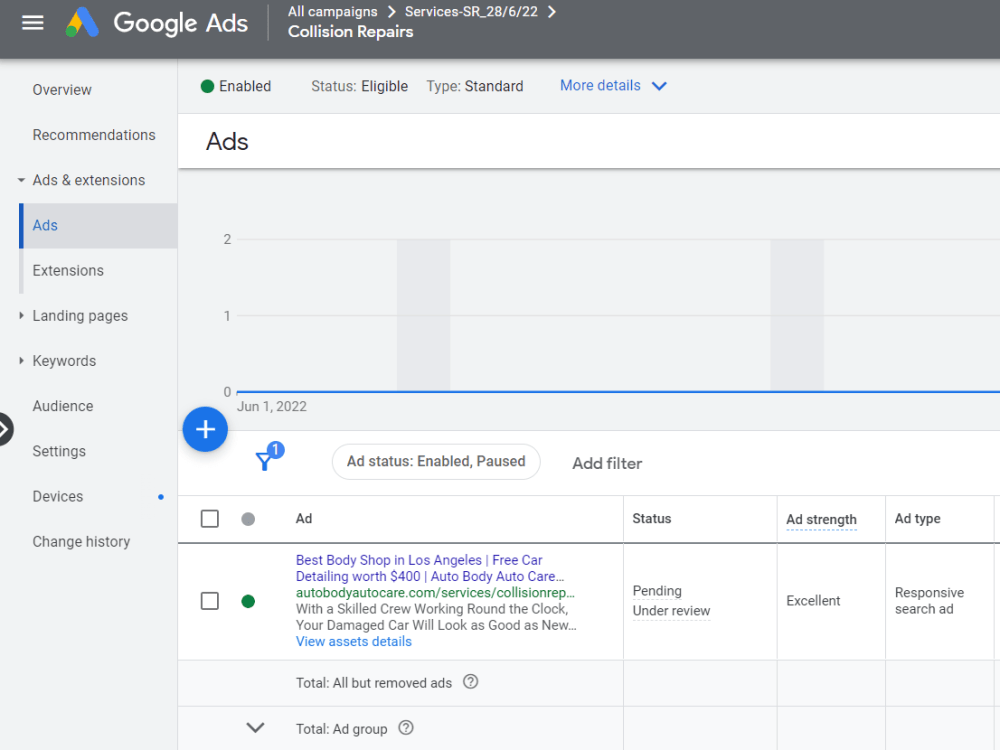Image resolution: width=1000 pixels, height=750 pixels.
Task: Click Type: Standard text
Action: [475, 86]
